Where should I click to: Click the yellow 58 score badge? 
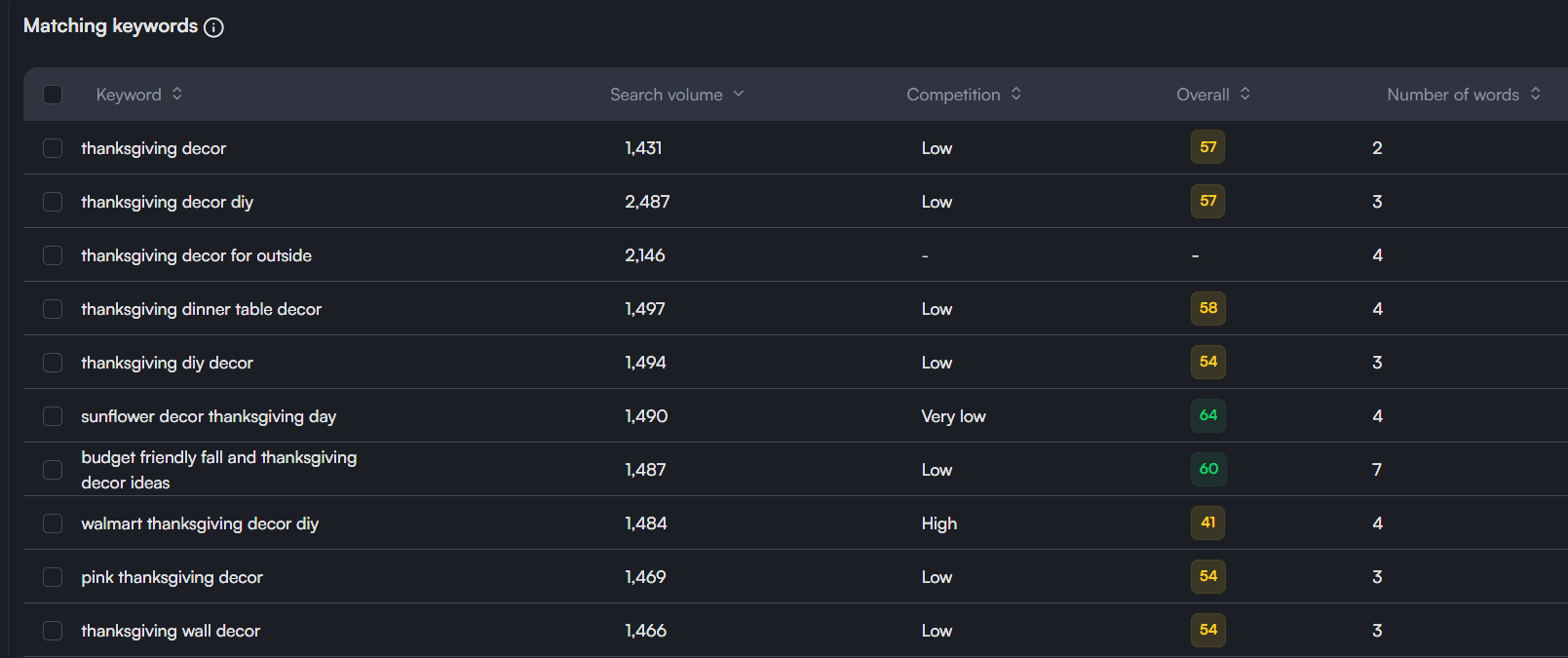coord(1208,308)
